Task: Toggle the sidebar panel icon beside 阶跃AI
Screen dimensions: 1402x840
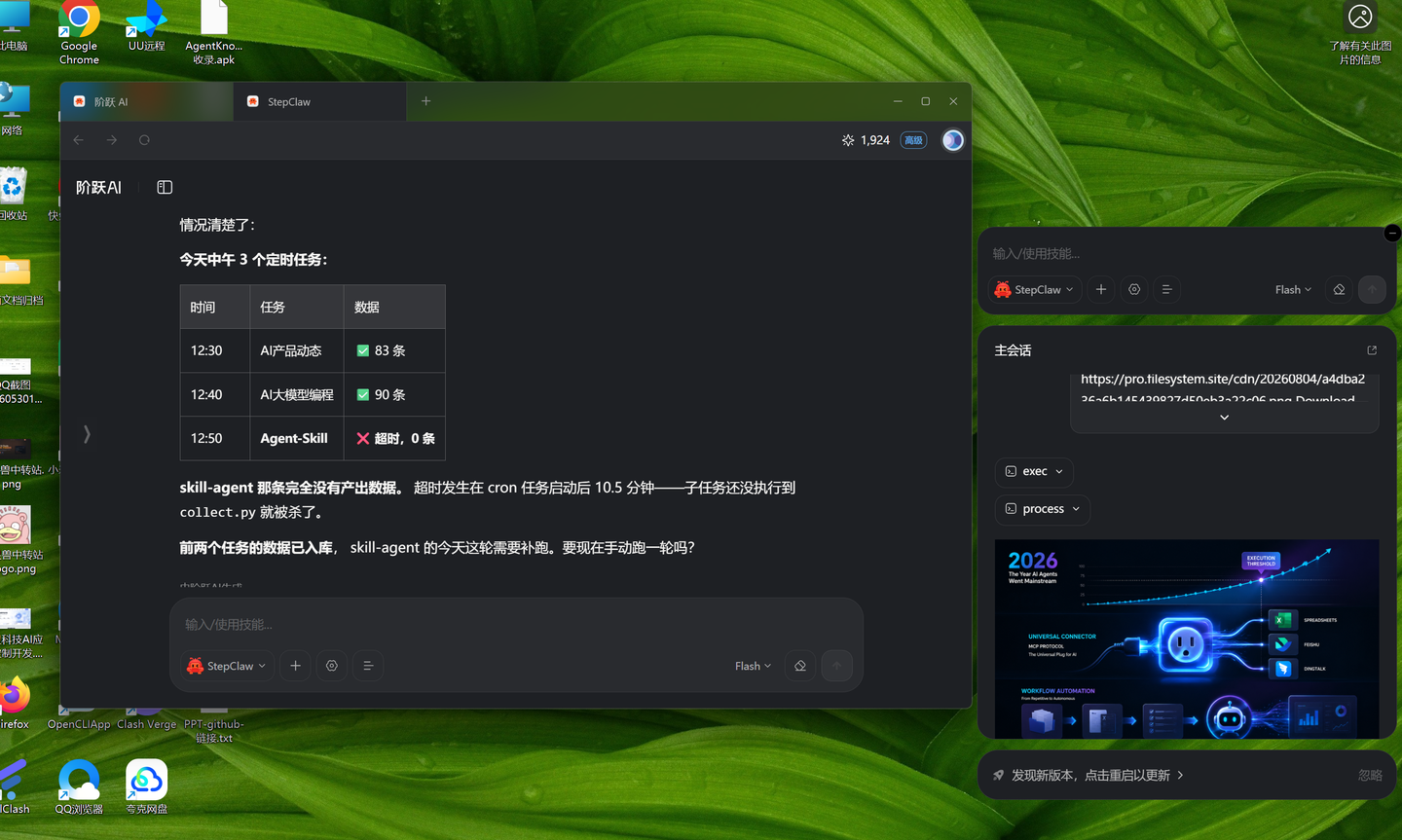Action: coord(165,187)
